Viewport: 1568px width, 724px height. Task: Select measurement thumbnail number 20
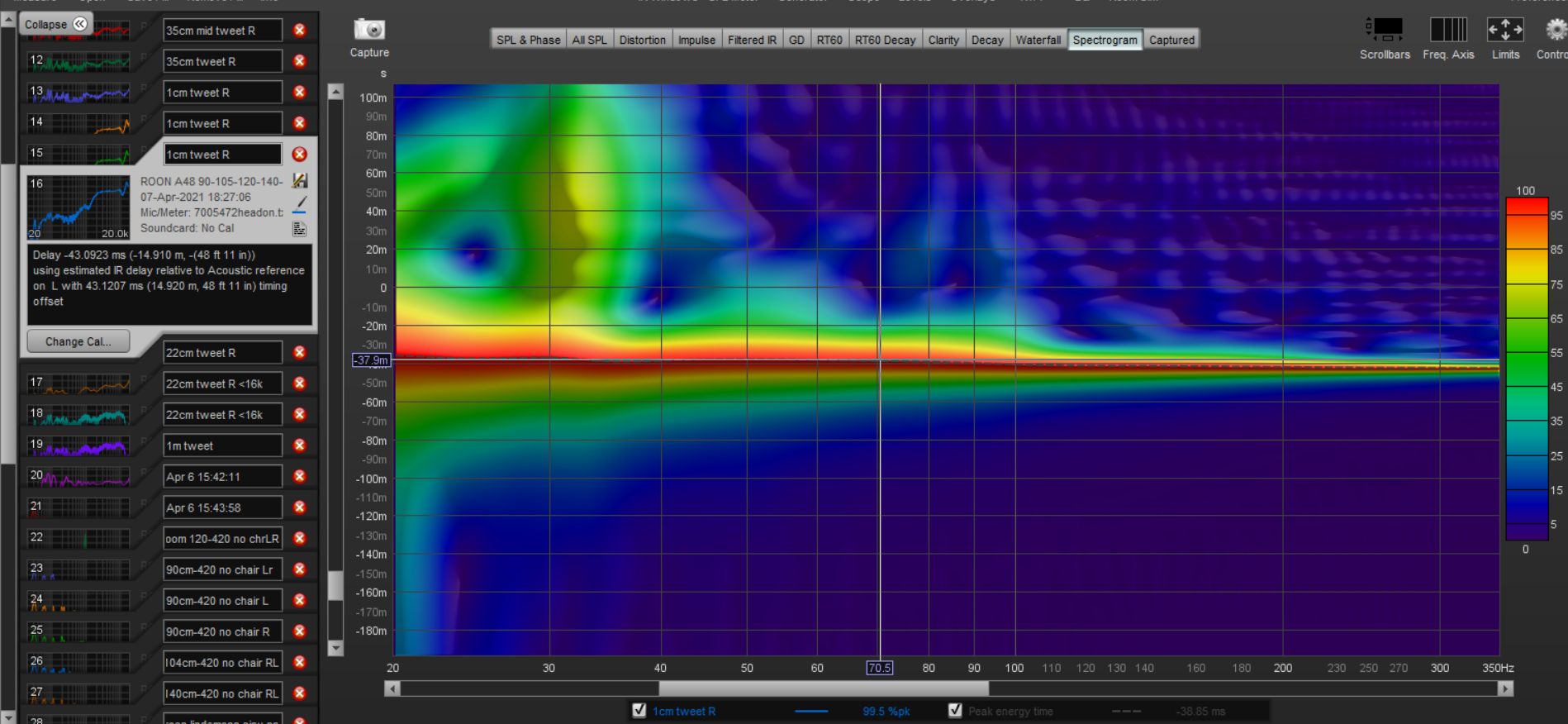pyautogui.click(x=78, y=477)
